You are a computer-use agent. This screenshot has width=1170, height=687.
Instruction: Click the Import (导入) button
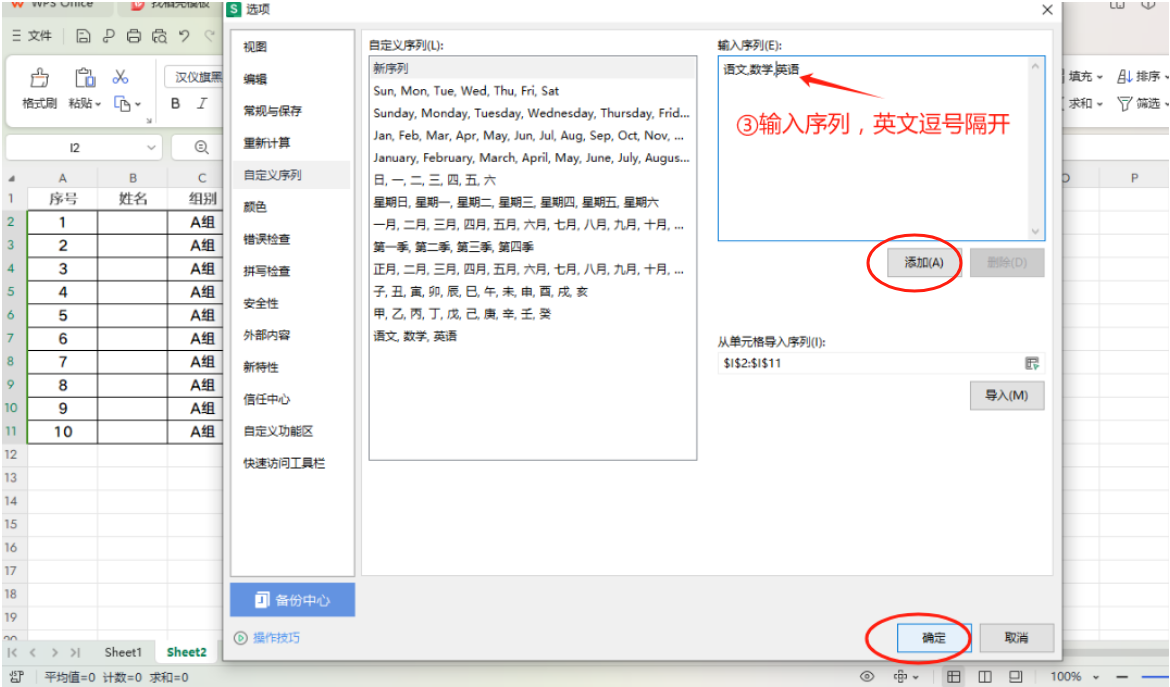click(1007, 395)
